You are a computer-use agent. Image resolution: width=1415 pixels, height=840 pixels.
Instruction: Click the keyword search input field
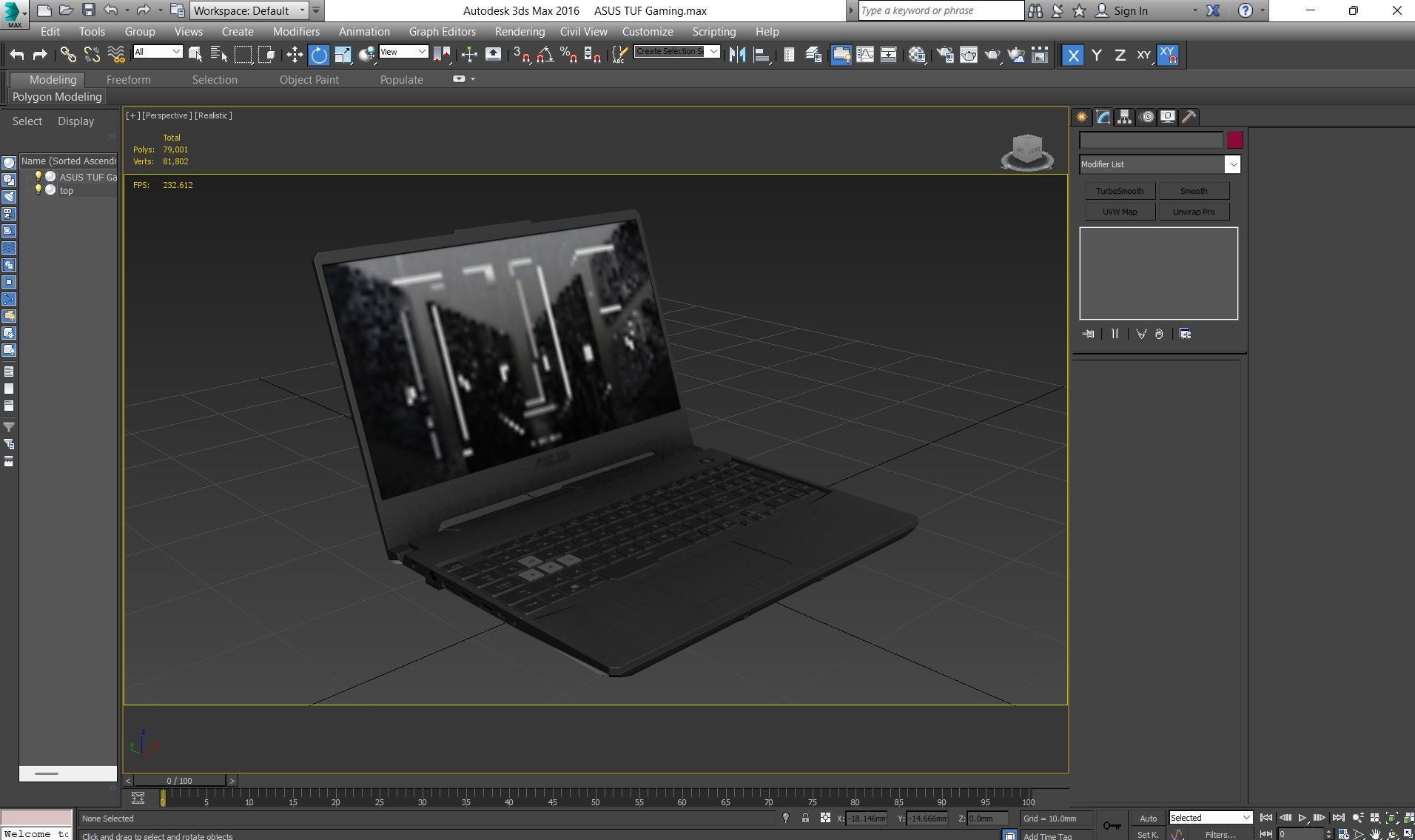point(941,10)
